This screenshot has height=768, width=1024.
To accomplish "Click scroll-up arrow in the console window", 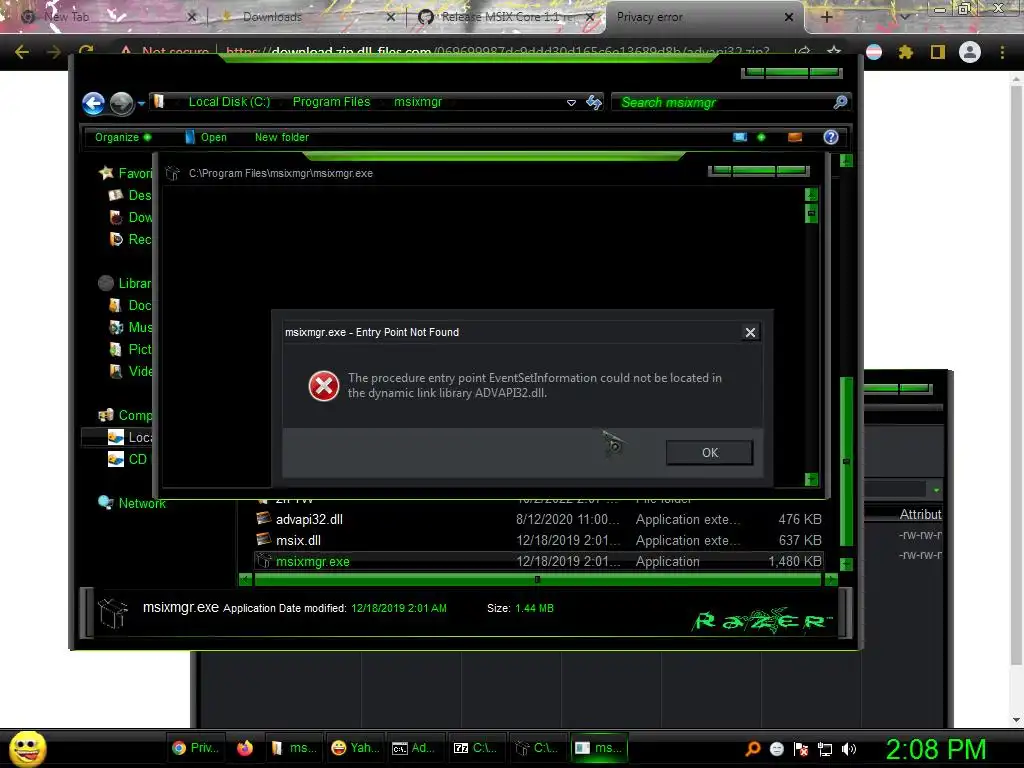I will click(811, 195).
